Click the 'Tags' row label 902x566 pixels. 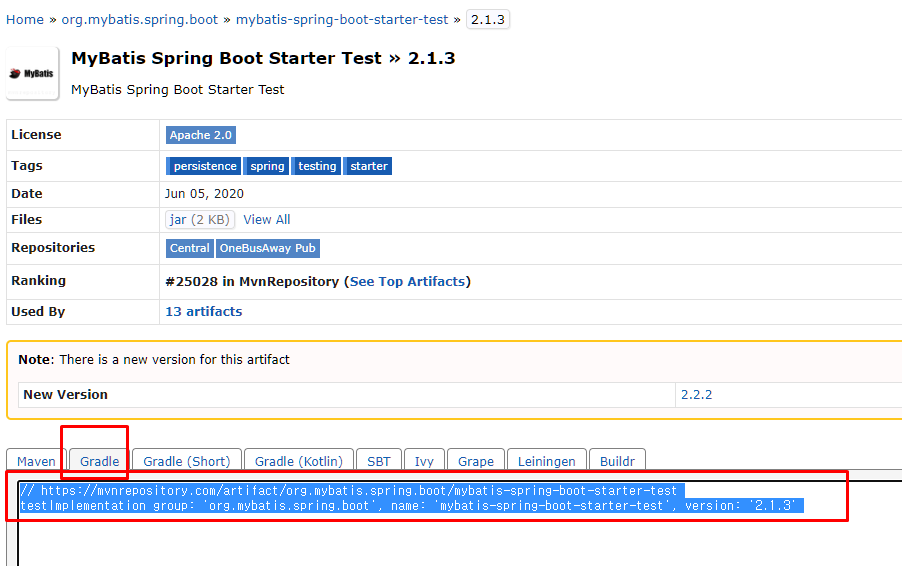click(26, 166)
